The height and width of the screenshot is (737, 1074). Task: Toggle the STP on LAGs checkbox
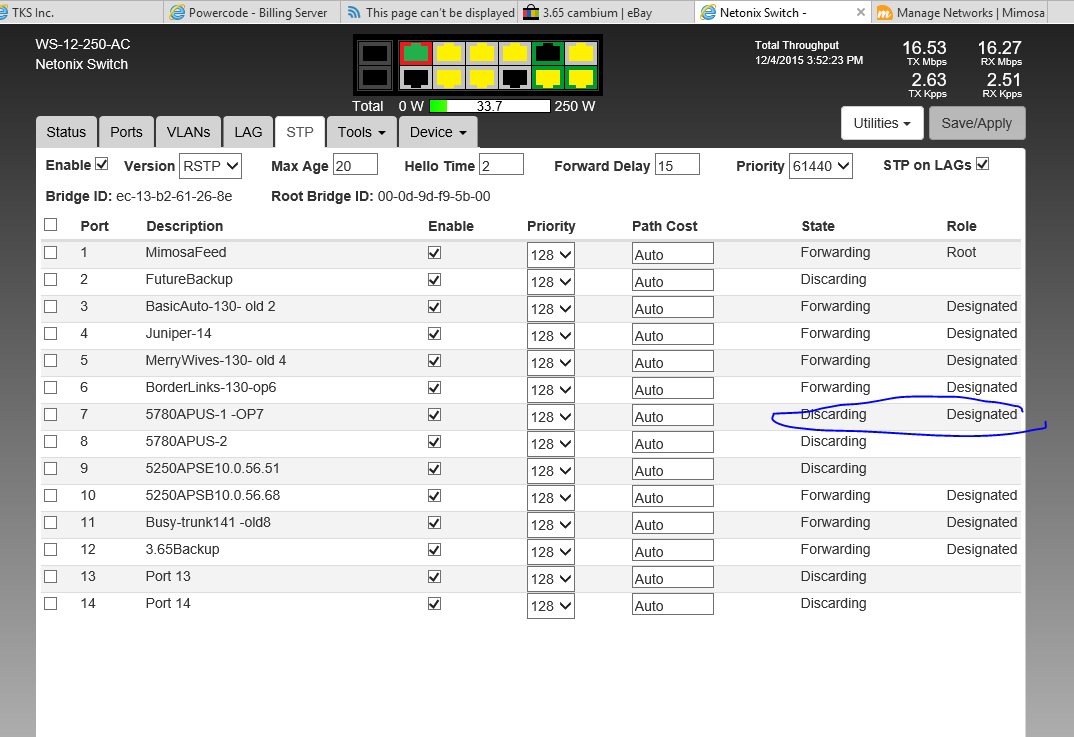pos(980,164)
